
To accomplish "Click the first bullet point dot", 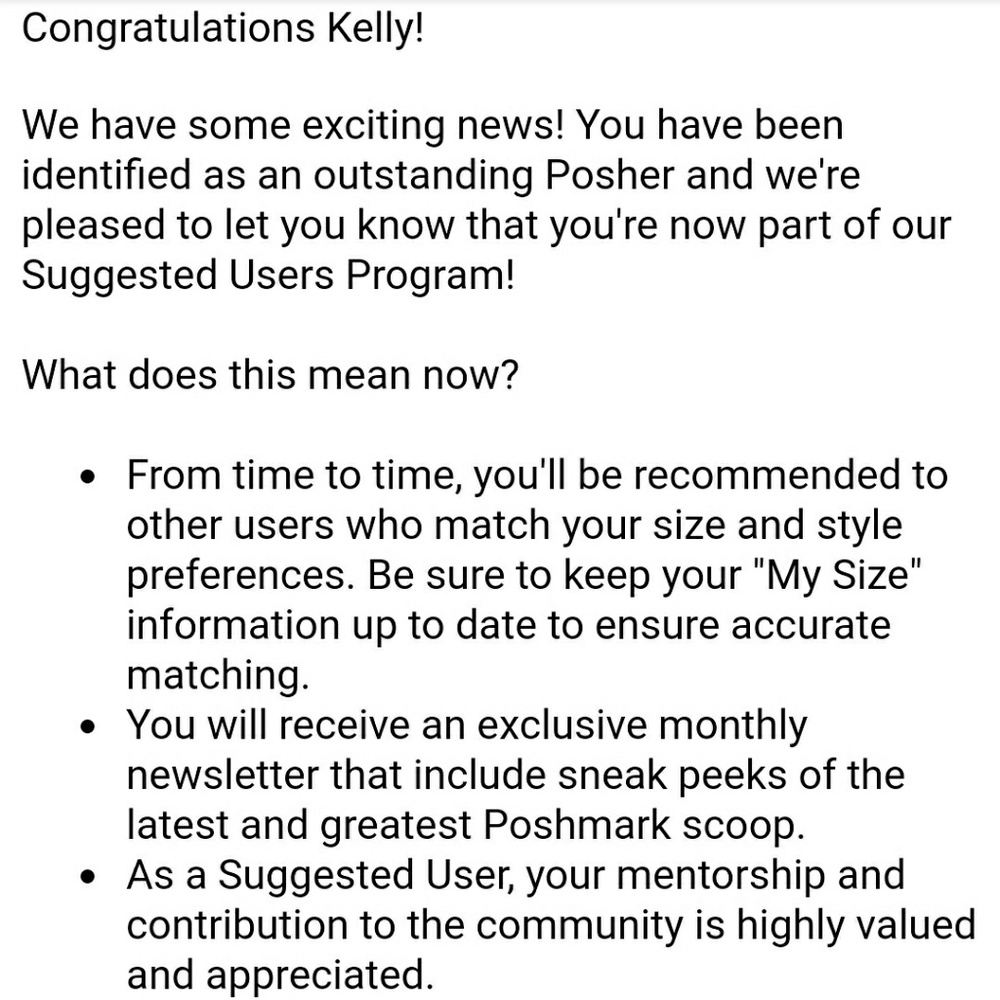I will 89,477.
